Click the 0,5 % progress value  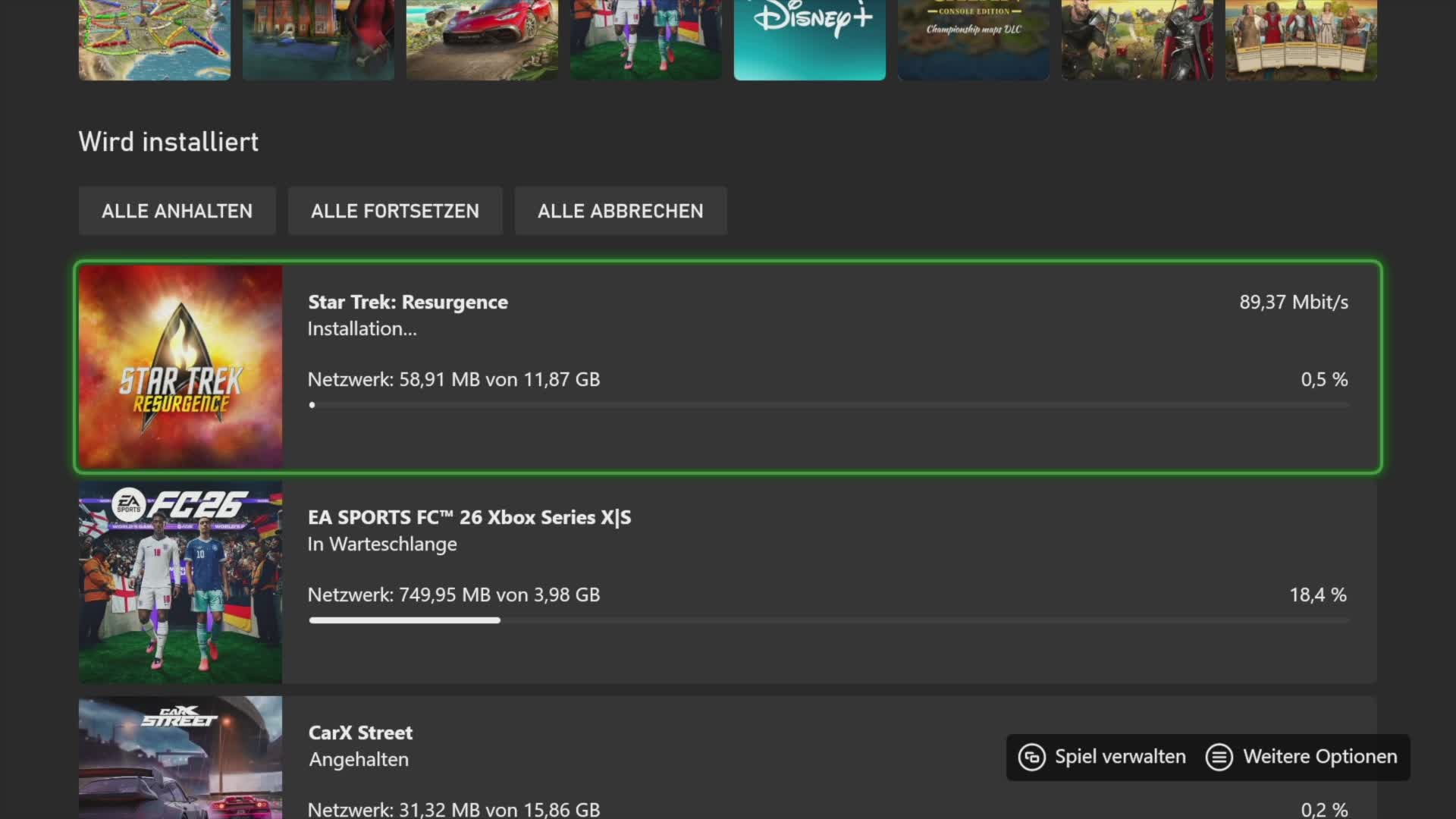click(x=1325, y=379)
